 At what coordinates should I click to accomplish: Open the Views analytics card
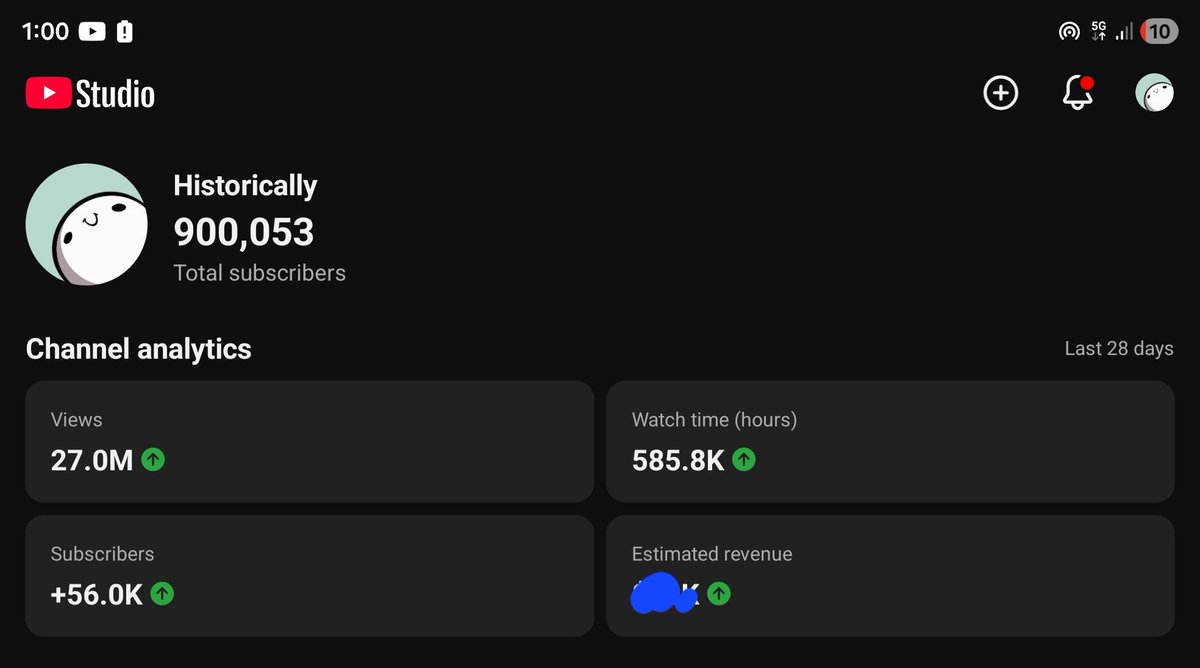click(x=310, y=441)
